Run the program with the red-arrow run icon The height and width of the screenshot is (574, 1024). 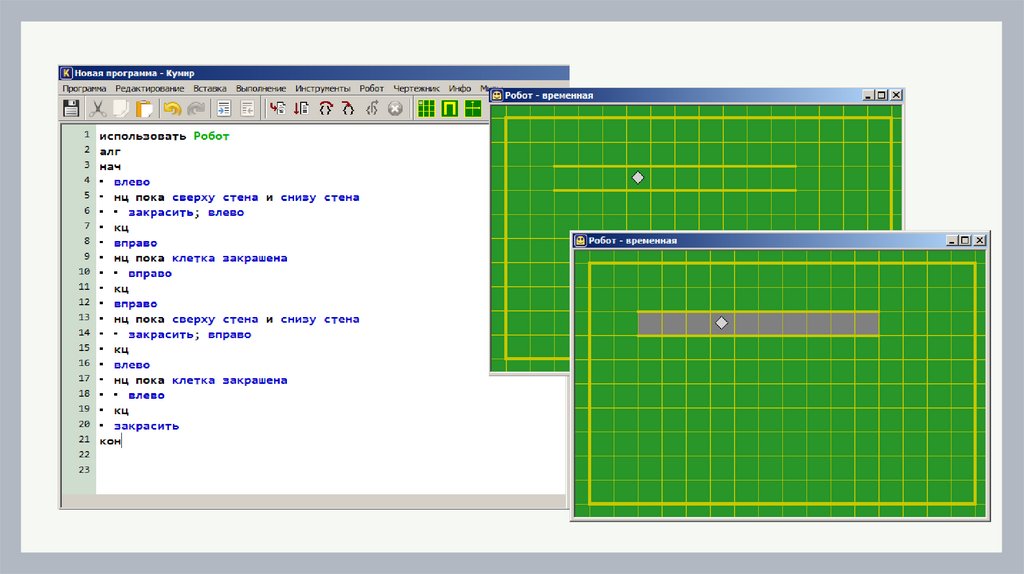pos(278,108)
